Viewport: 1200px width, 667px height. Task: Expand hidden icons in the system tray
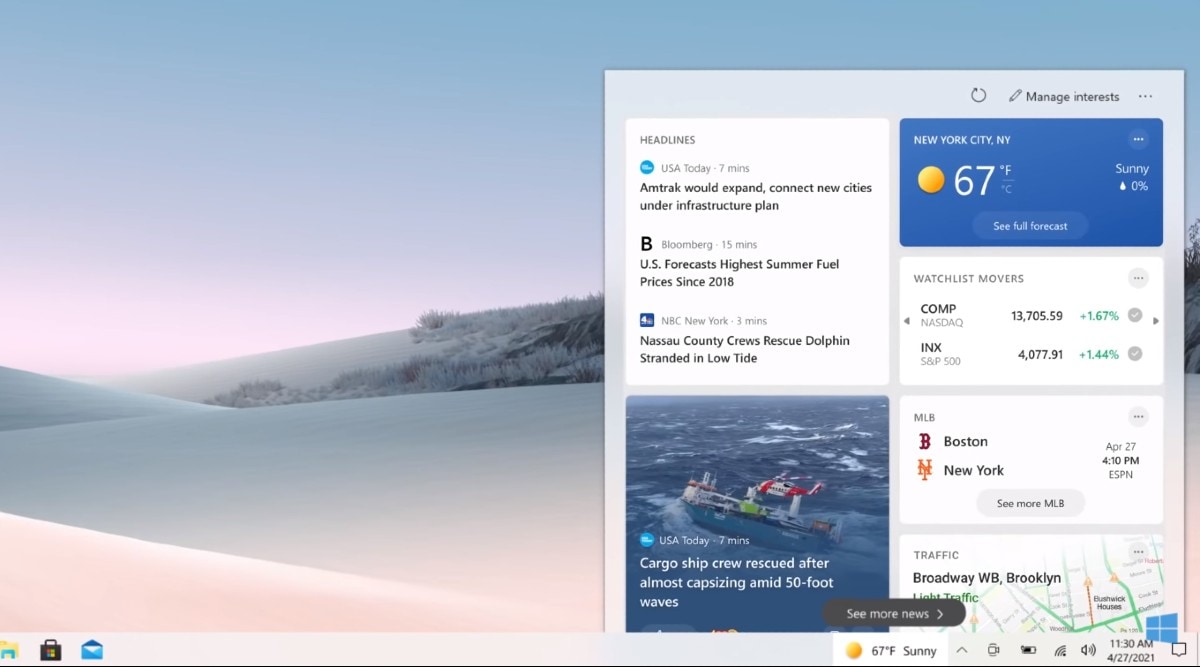(x=961, y=650)
